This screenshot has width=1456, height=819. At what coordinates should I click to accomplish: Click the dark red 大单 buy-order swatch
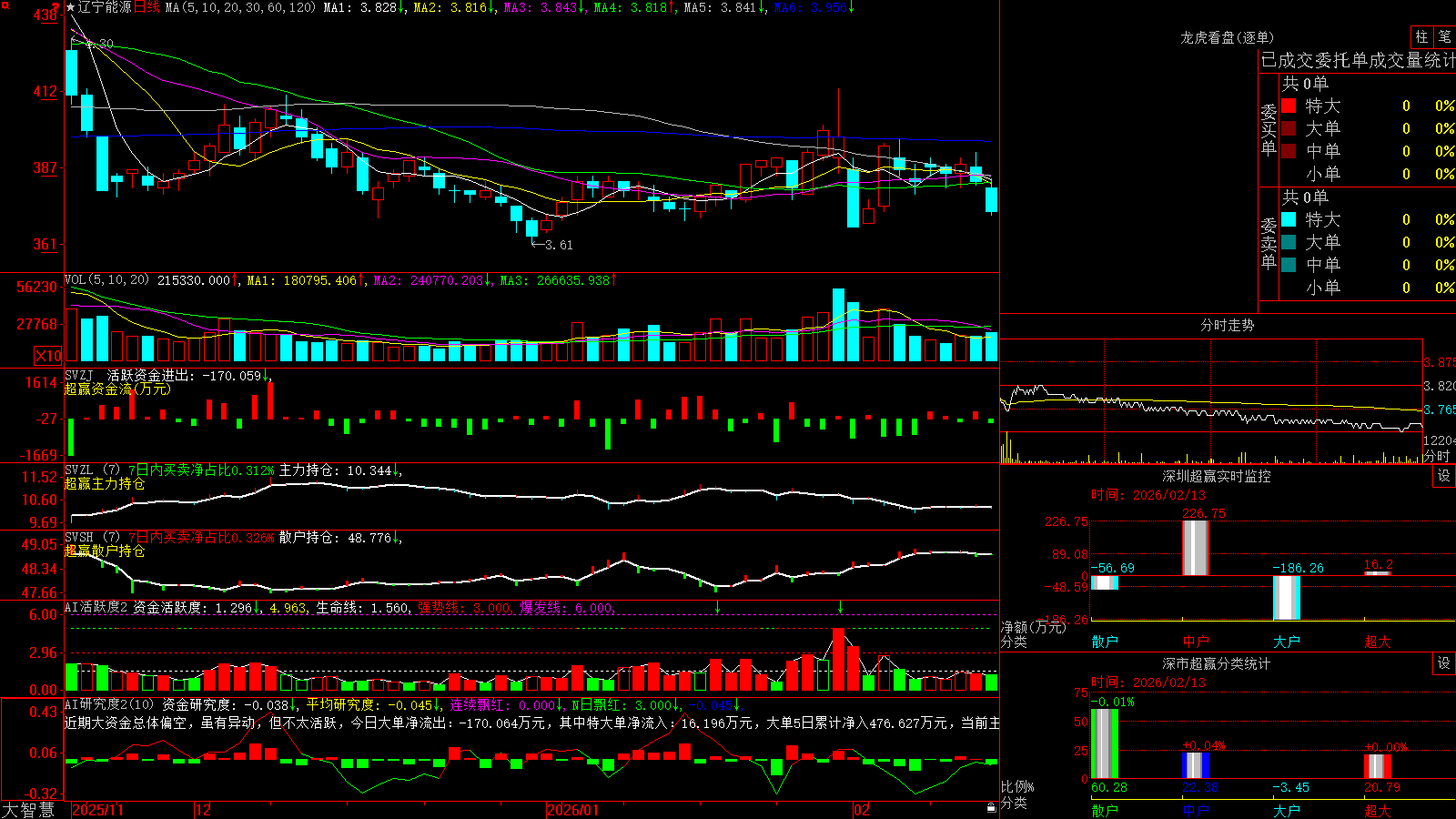tap(1289, 128)
